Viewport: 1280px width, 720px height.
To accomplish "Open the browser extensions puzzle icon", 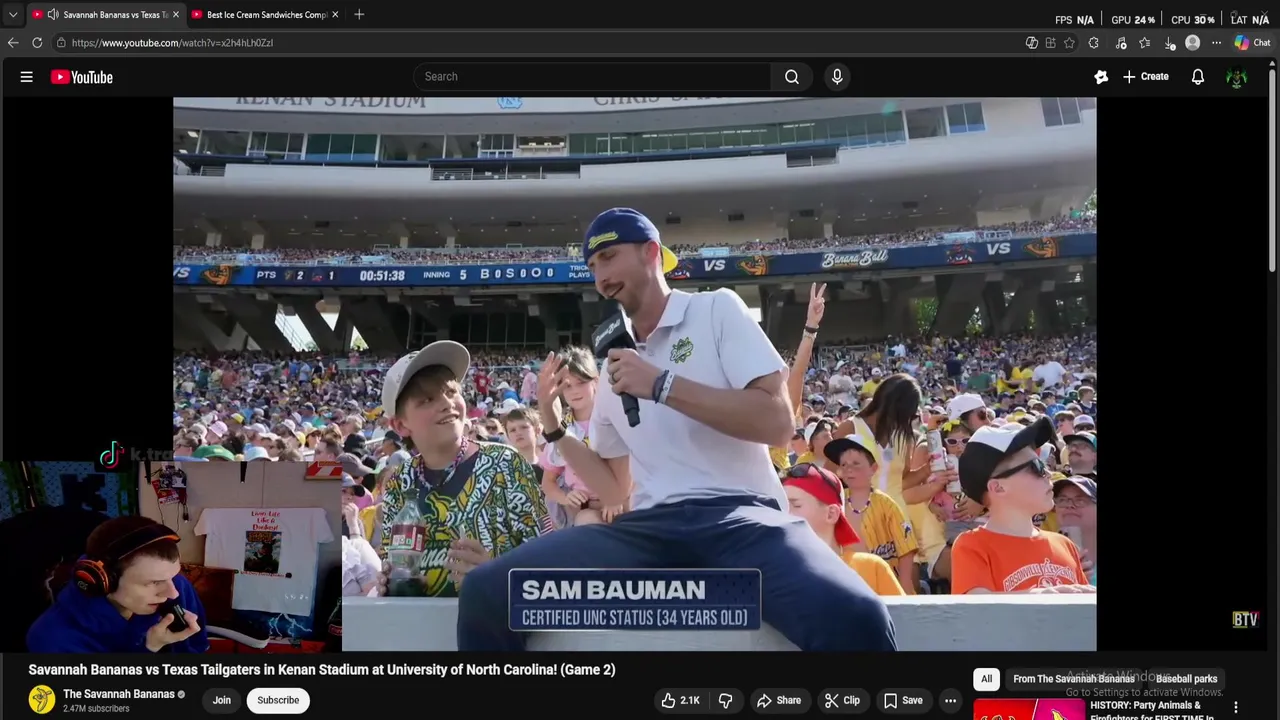I will (1094, 43).
